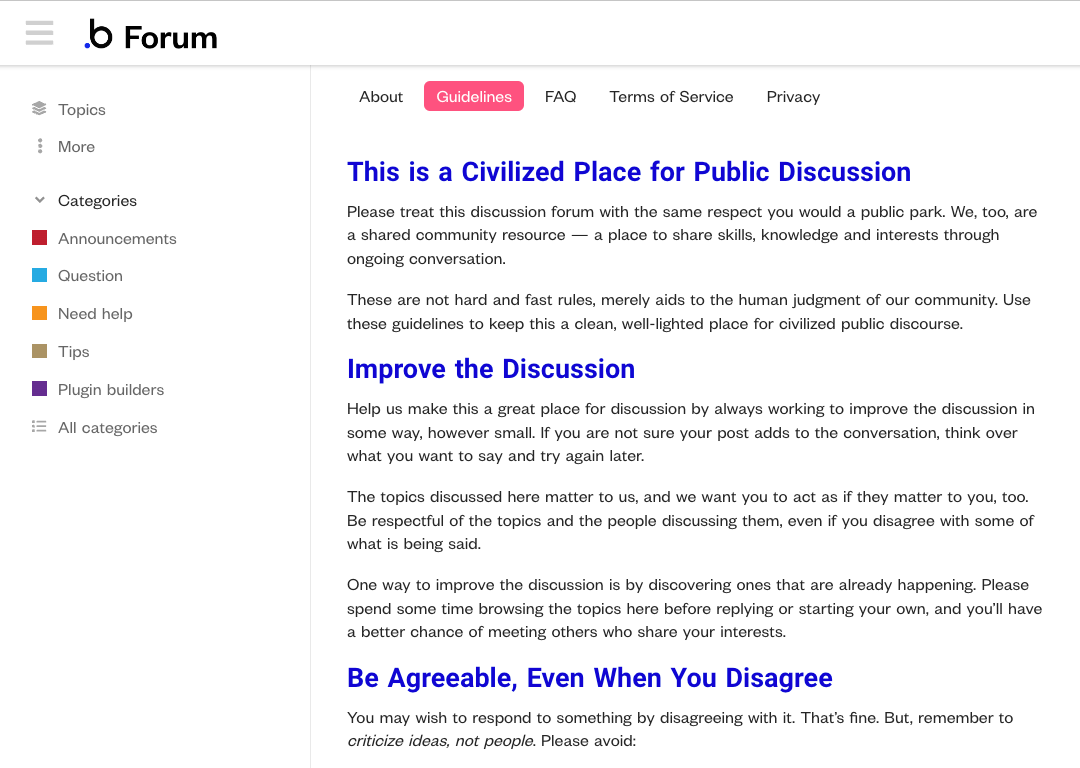Open the More section icon in sidebar
1080x768 pixels.
39,146
